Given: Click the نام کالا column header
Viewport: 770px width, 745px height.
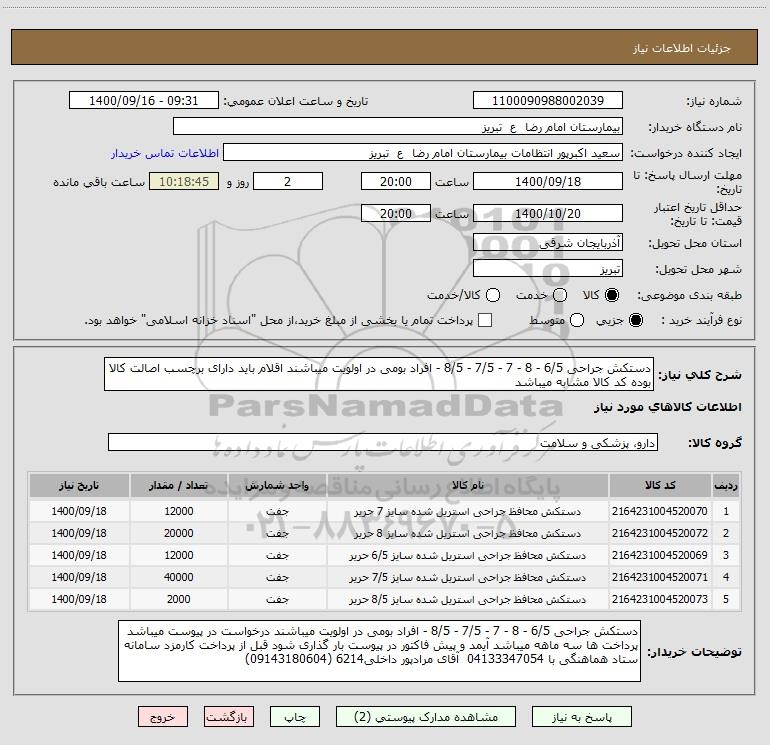Looking at the screenshot, I should (x=468, y=486).
